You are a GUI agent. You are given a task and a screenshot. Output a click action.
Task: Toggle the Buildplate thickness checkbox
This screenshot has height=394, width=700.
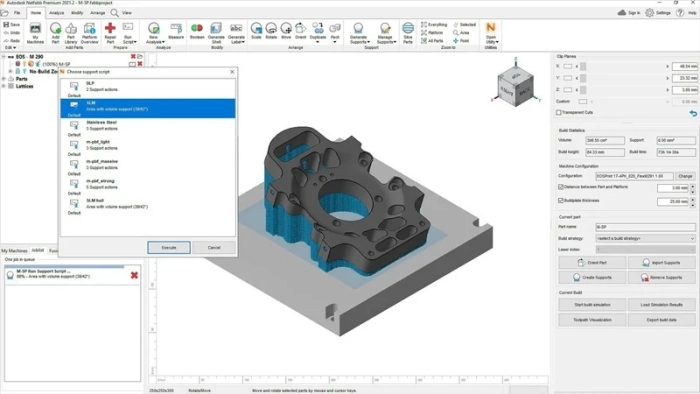click(561, 201)
